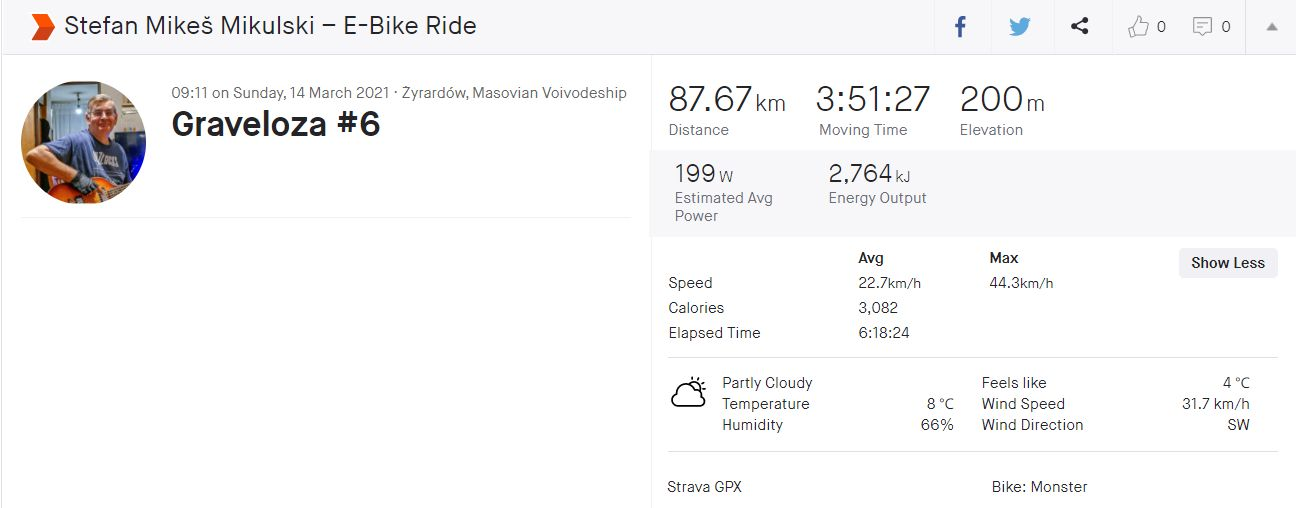Screen dimensions: 1296x508
Task: Click the partly cloudy weather icon
Action: tap(689, 393)
